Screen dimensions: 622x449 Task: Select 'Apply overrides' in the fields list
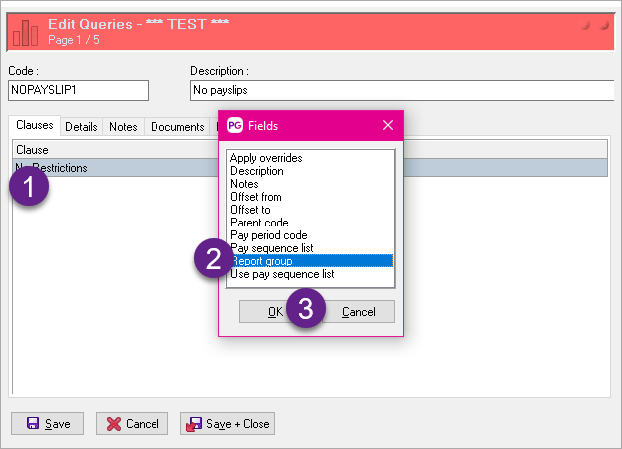[265, 158]
